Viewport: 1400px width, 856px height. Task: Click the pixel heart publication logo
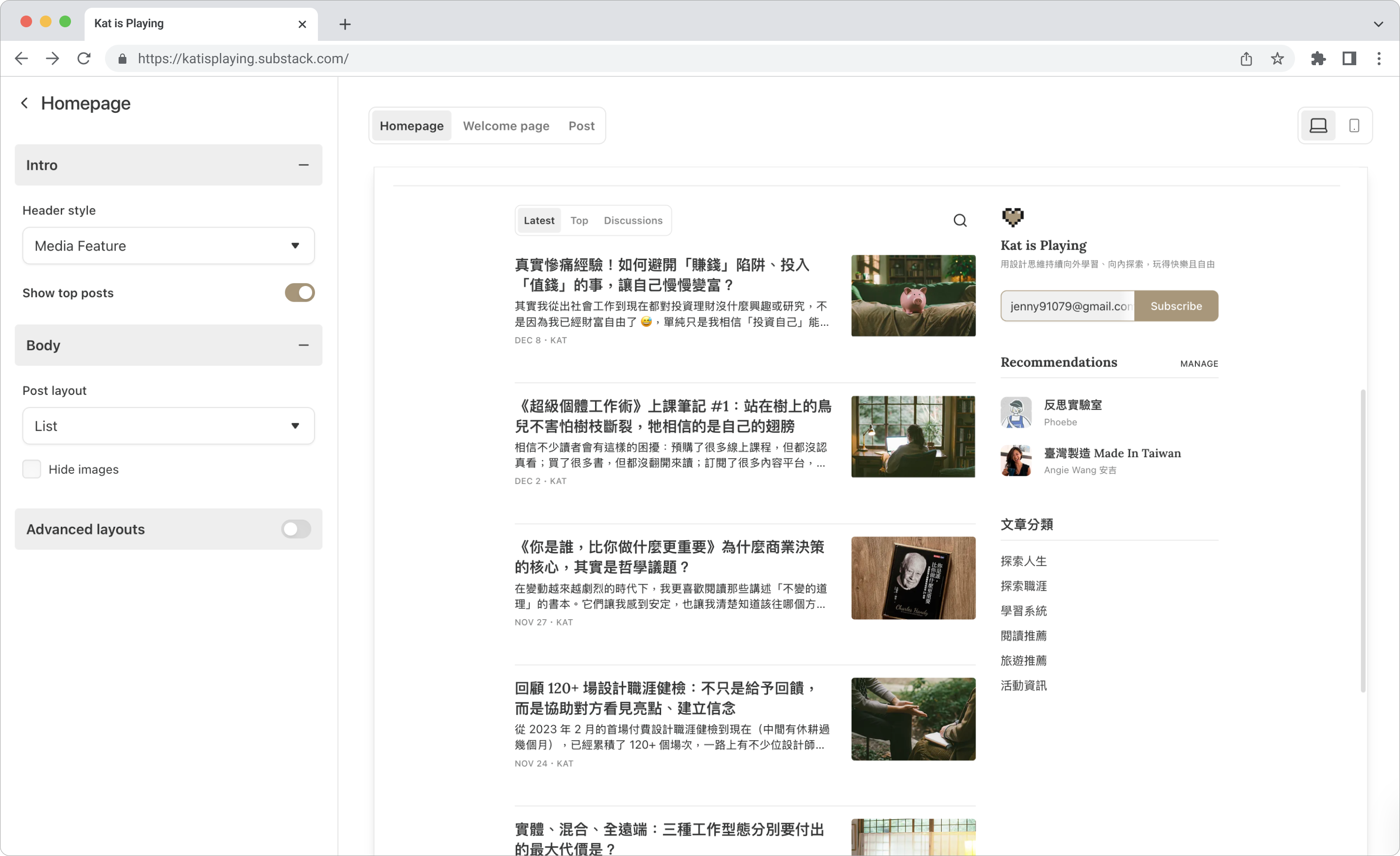1012,217
